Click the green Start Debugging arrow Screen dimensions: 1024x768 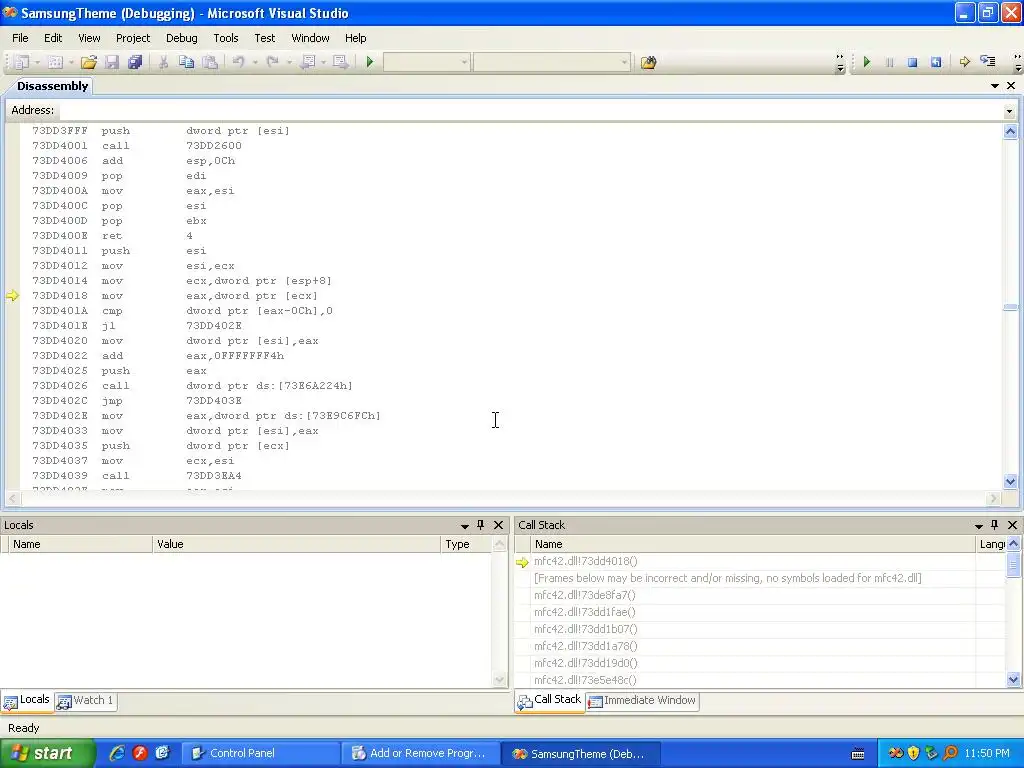coord(370,62)
